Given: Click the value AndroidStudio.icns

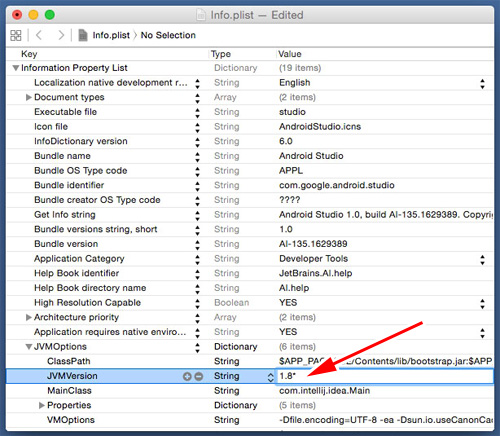Looking at the screenshot, I should (320, 127).
